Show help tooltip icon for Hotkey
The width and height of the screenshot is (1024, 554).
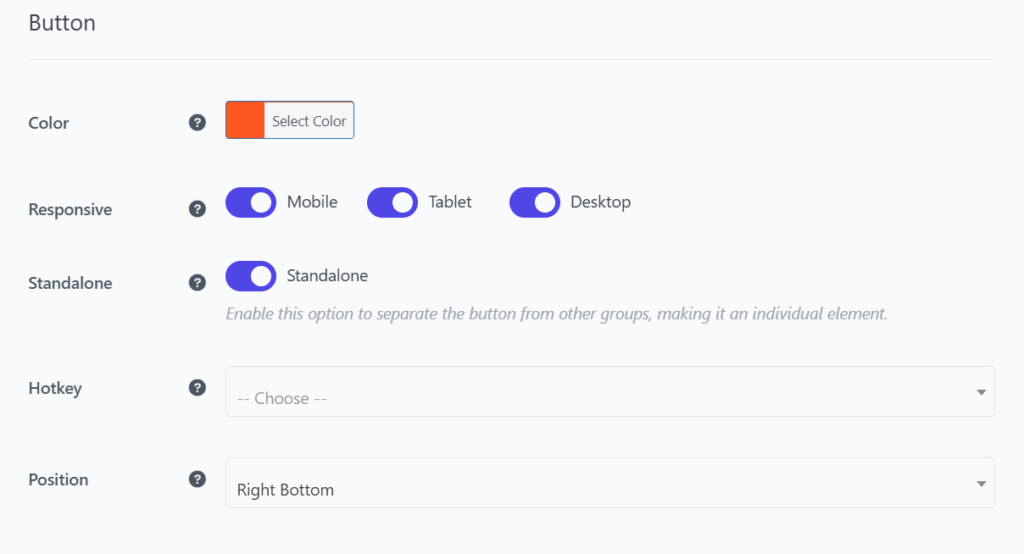pyautogui.click(x=197, y=387)
